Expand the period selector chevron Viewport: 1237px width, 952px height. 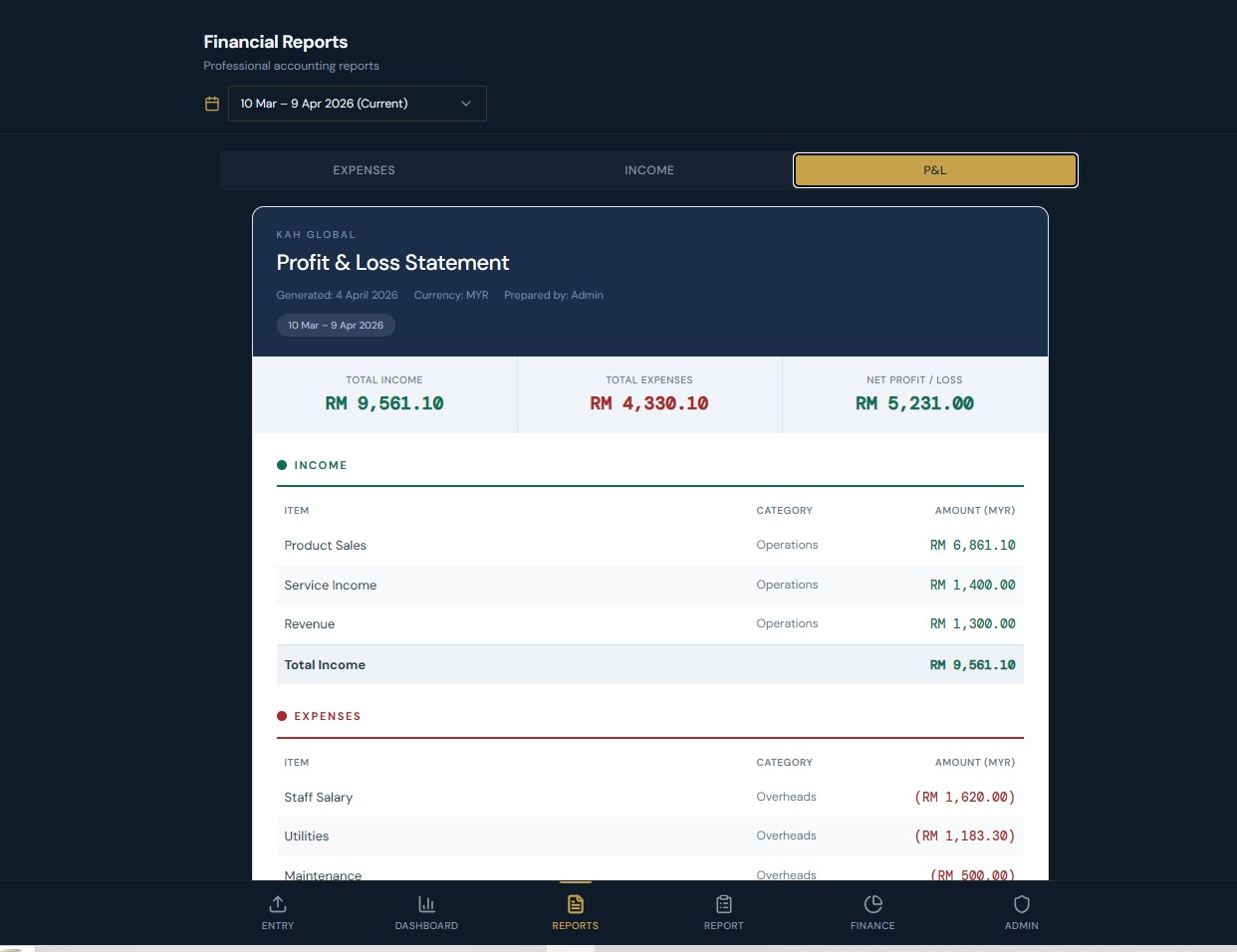coord(466,103)
